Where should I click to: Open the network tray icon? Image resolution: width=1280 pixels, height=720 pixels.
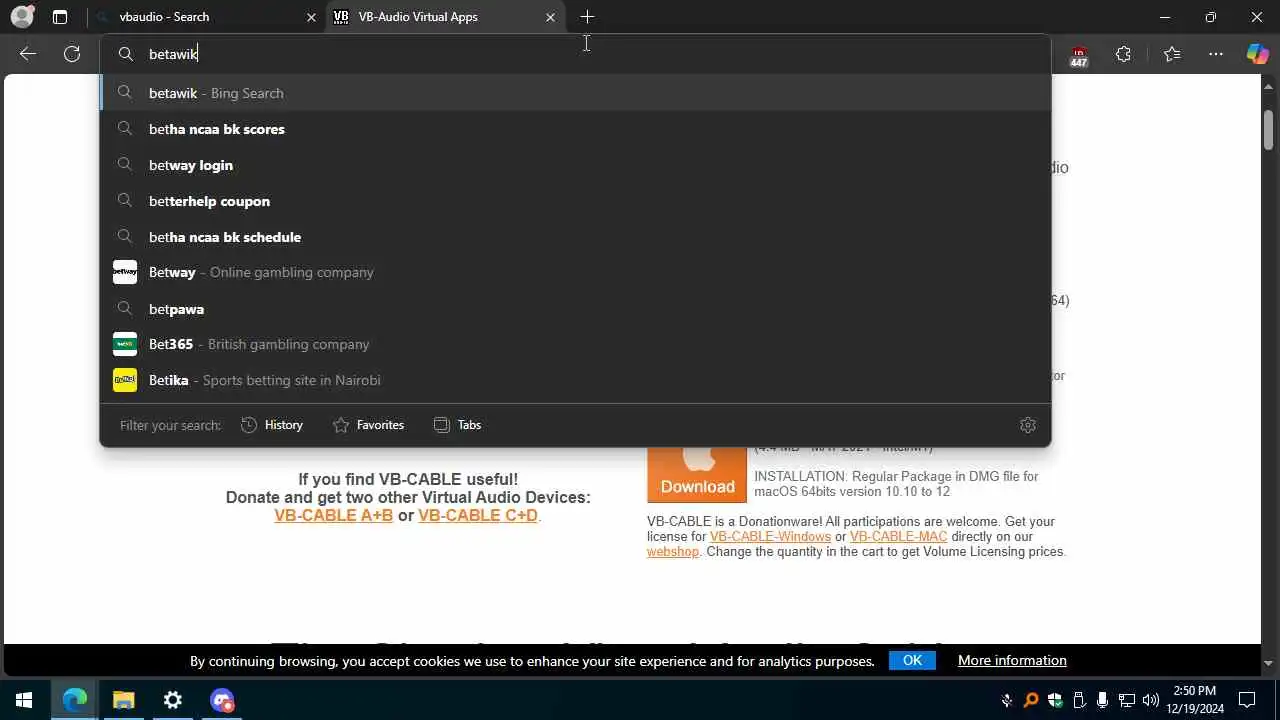[1127, 700]
